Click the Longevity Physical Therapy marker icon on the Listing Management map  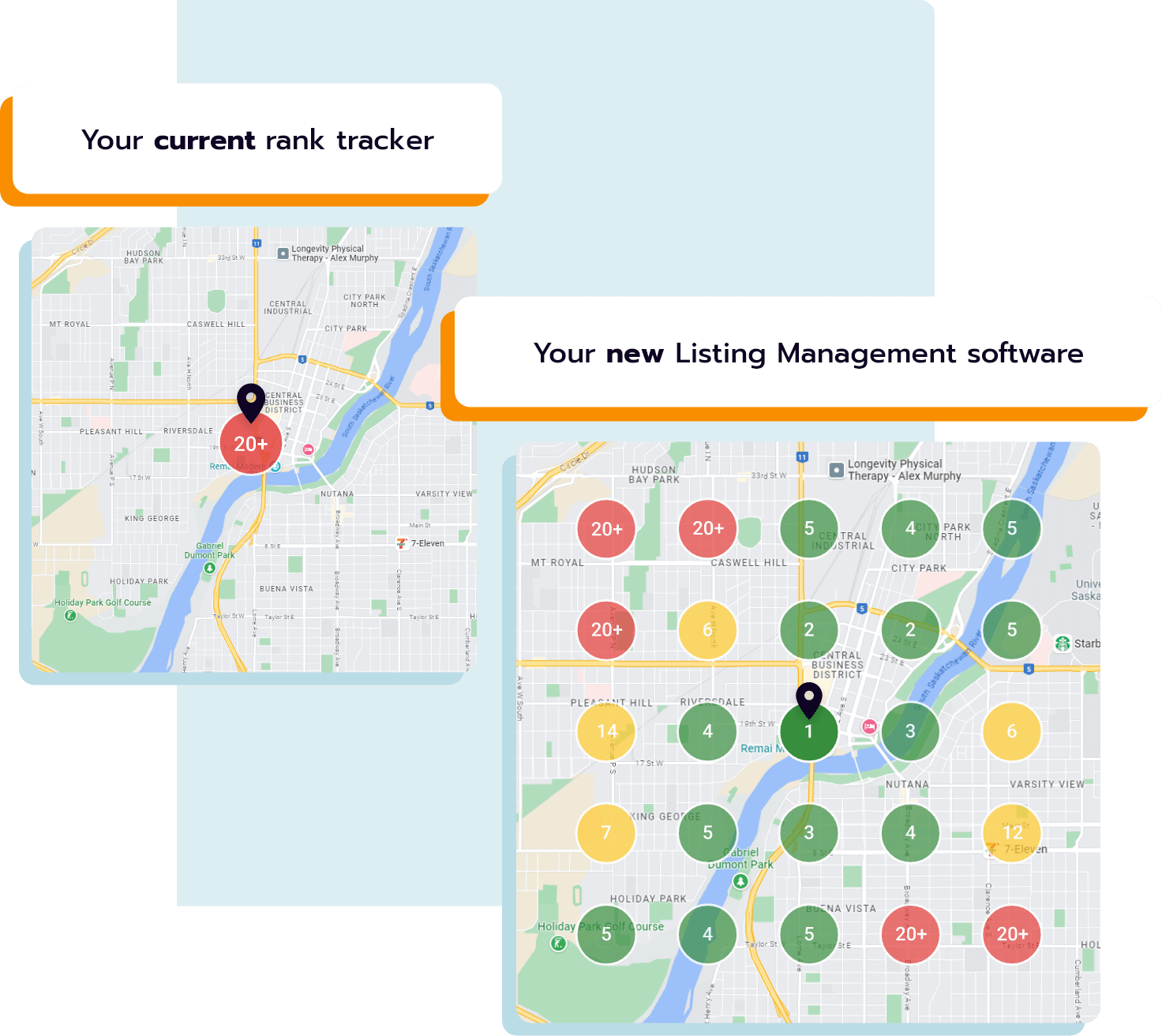pyautogui.click(x=836, y=470)
